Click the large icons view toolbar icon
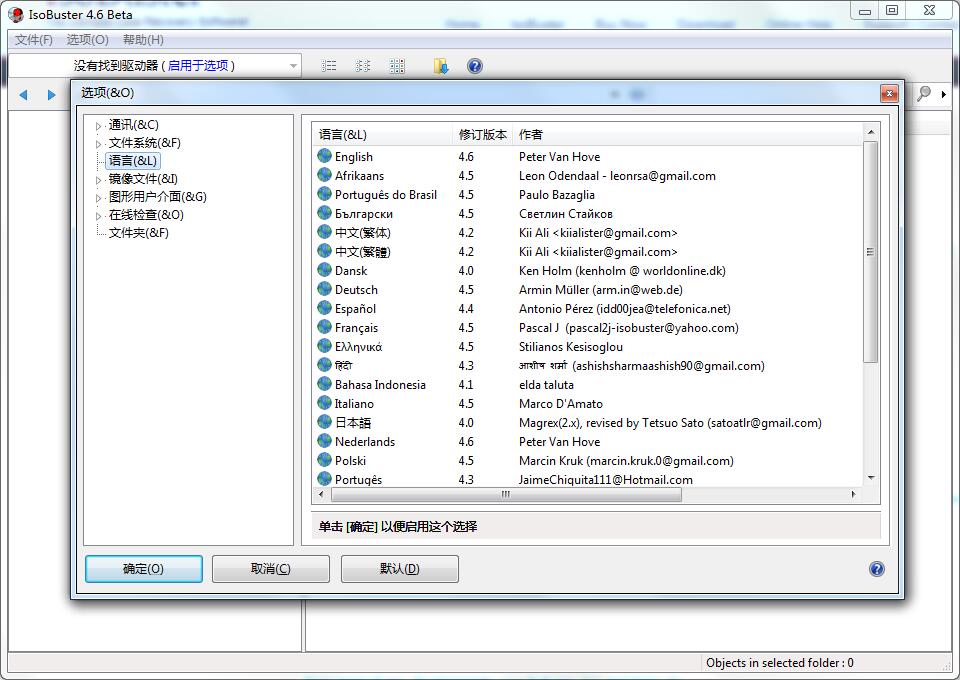The height and width of the screenshot is (680, 960). pos(397,66)
